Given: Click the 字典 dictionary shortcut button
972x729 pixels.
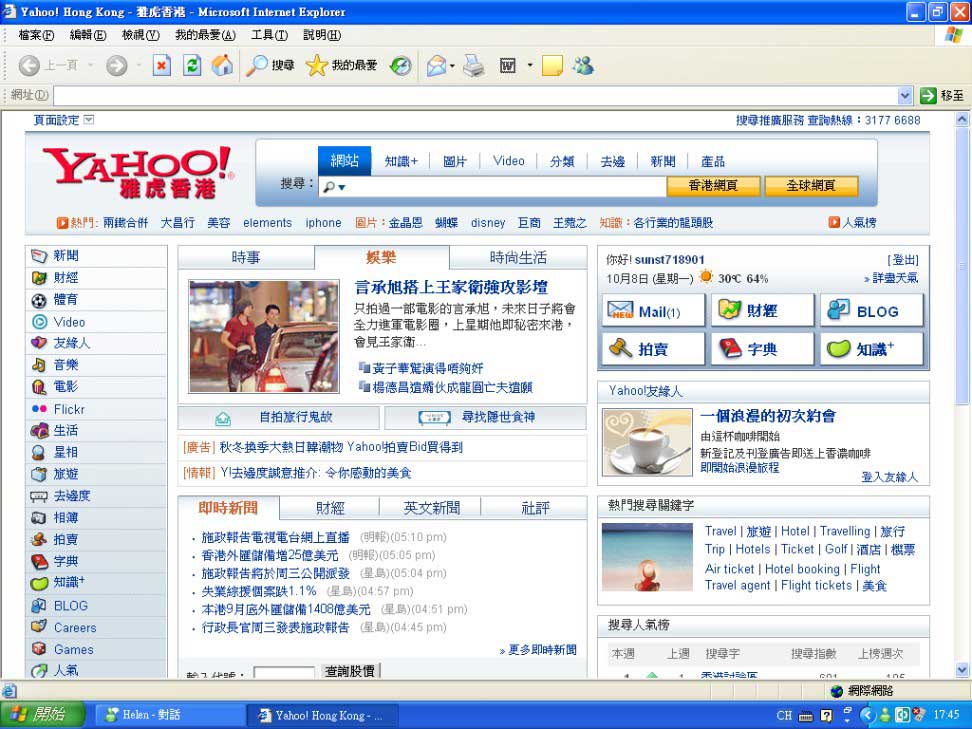Looking at the screenshot, I should pyautogui.click(x=762, y=349).
